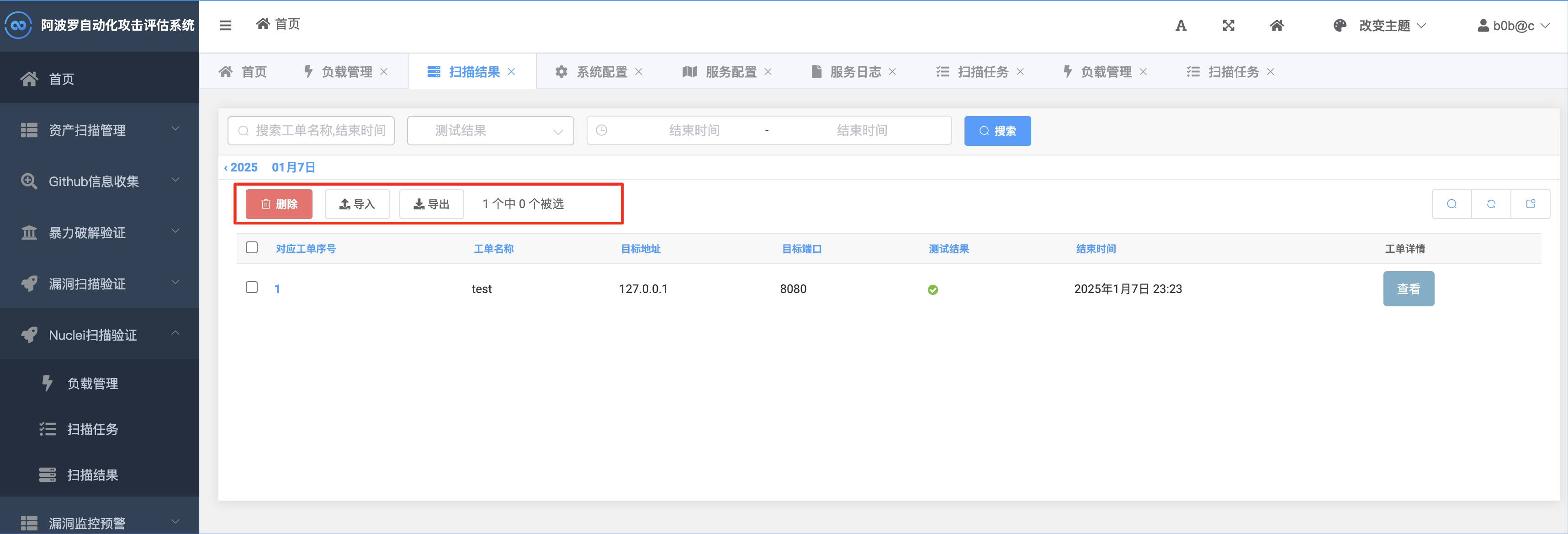Expand Github信息收集 sidebar menu
This screenshot has height=534, width=1568.
(100, 181)
